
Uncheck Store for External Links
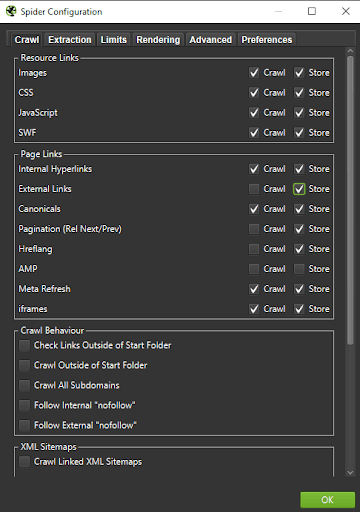coord(299,189)
